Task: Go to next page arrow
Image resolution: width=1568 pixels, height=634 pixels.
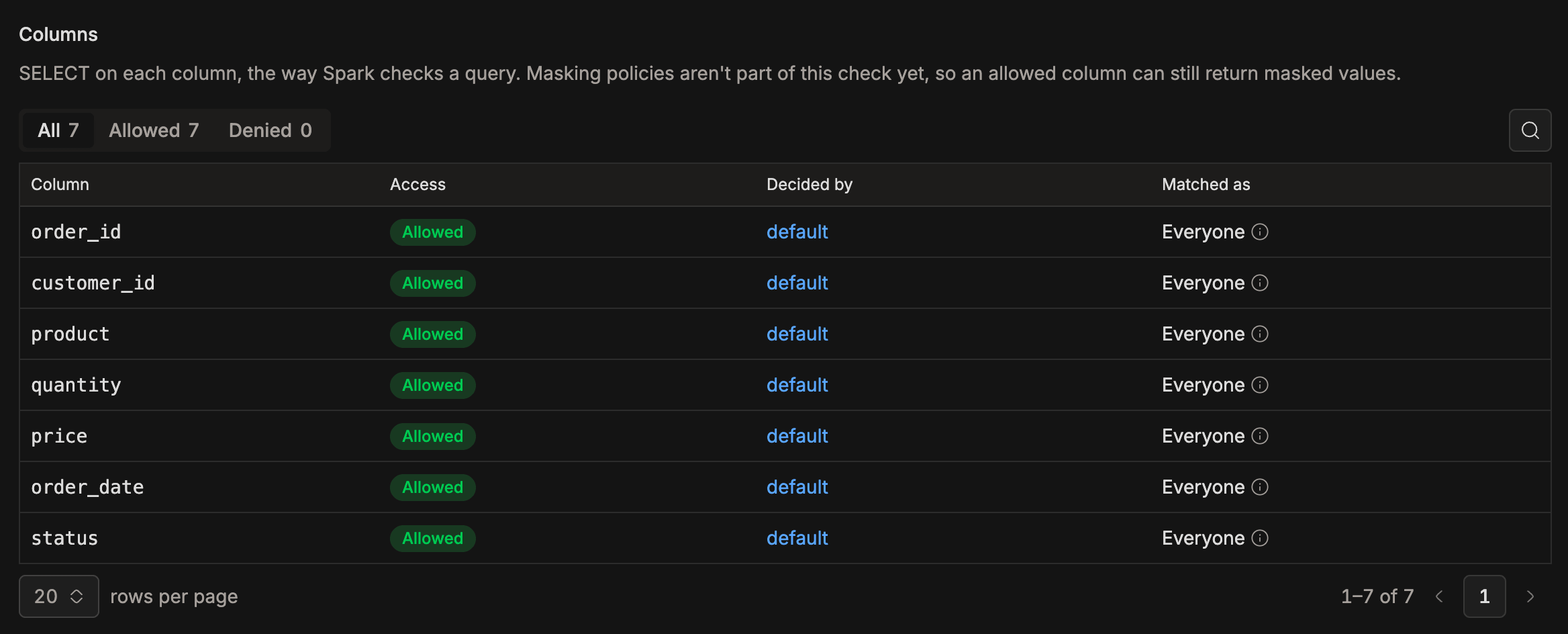Action: [x=1530, y=596]
